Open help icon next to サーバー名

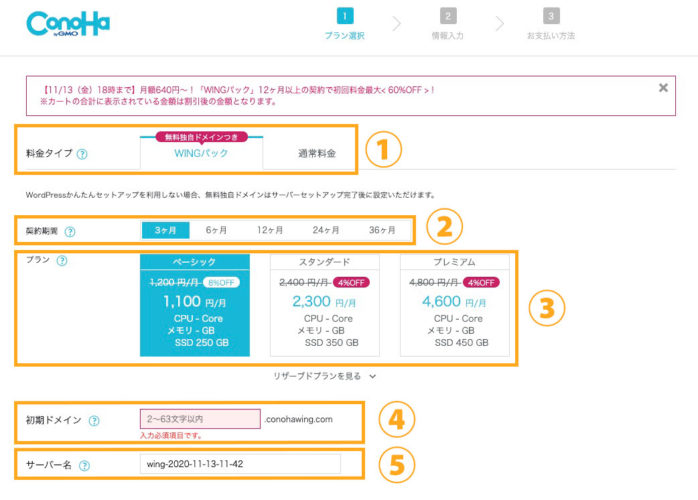click(x=84, y=466)
